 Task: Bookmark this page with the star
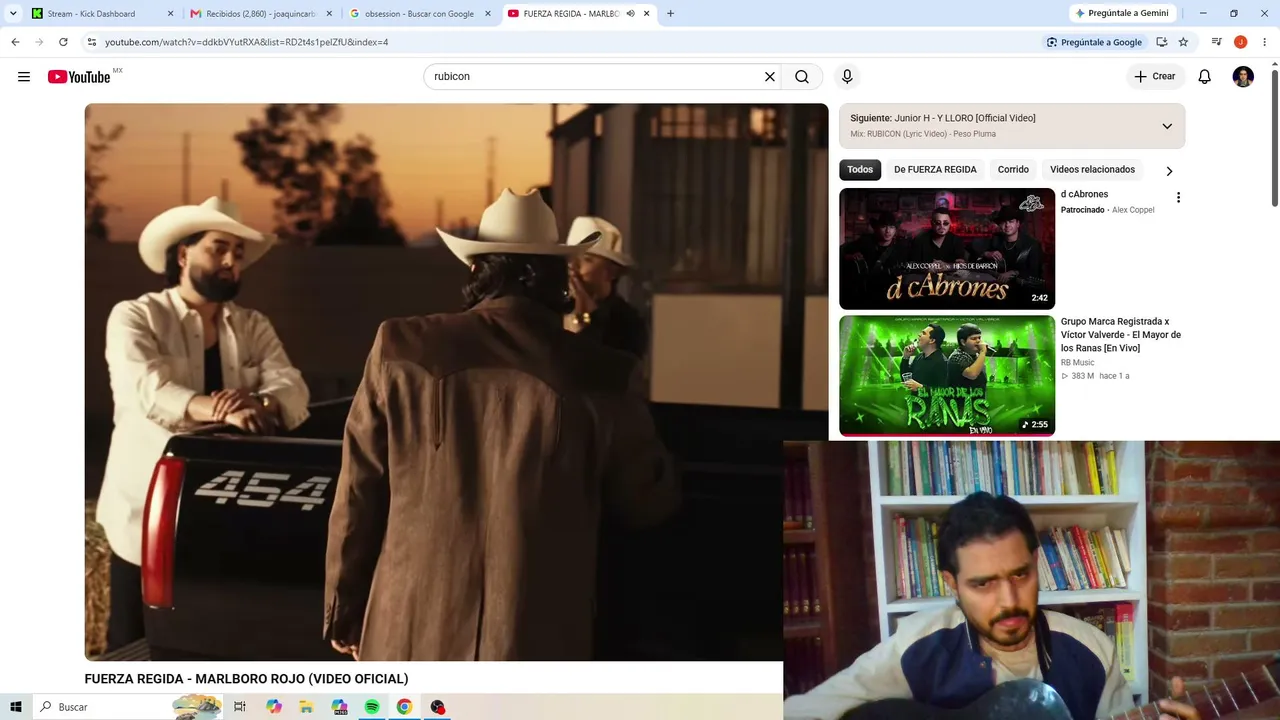(1183, 42)
